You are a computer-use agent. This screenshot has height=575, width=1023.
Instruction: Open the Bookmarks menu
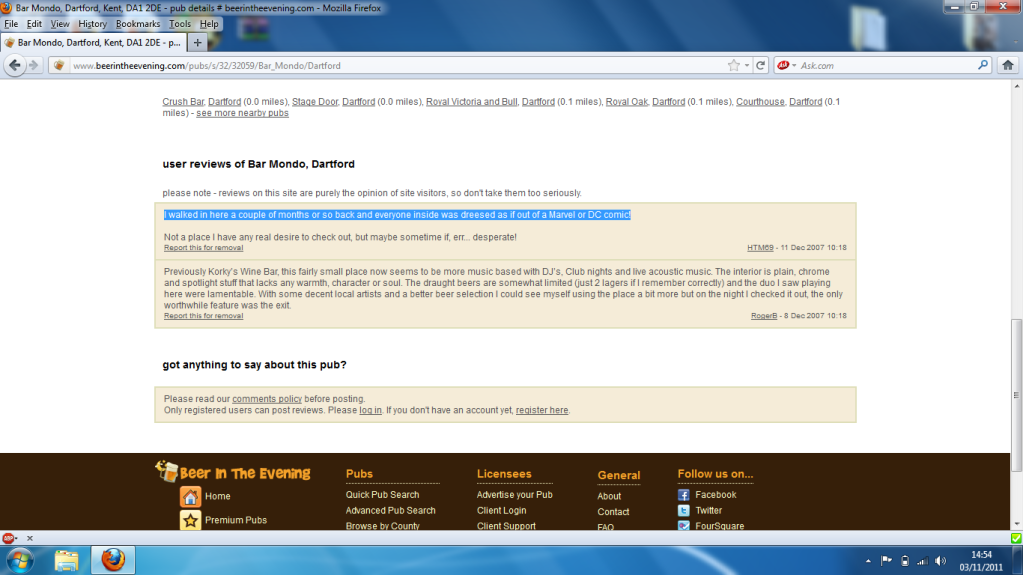tap(137, 23)
